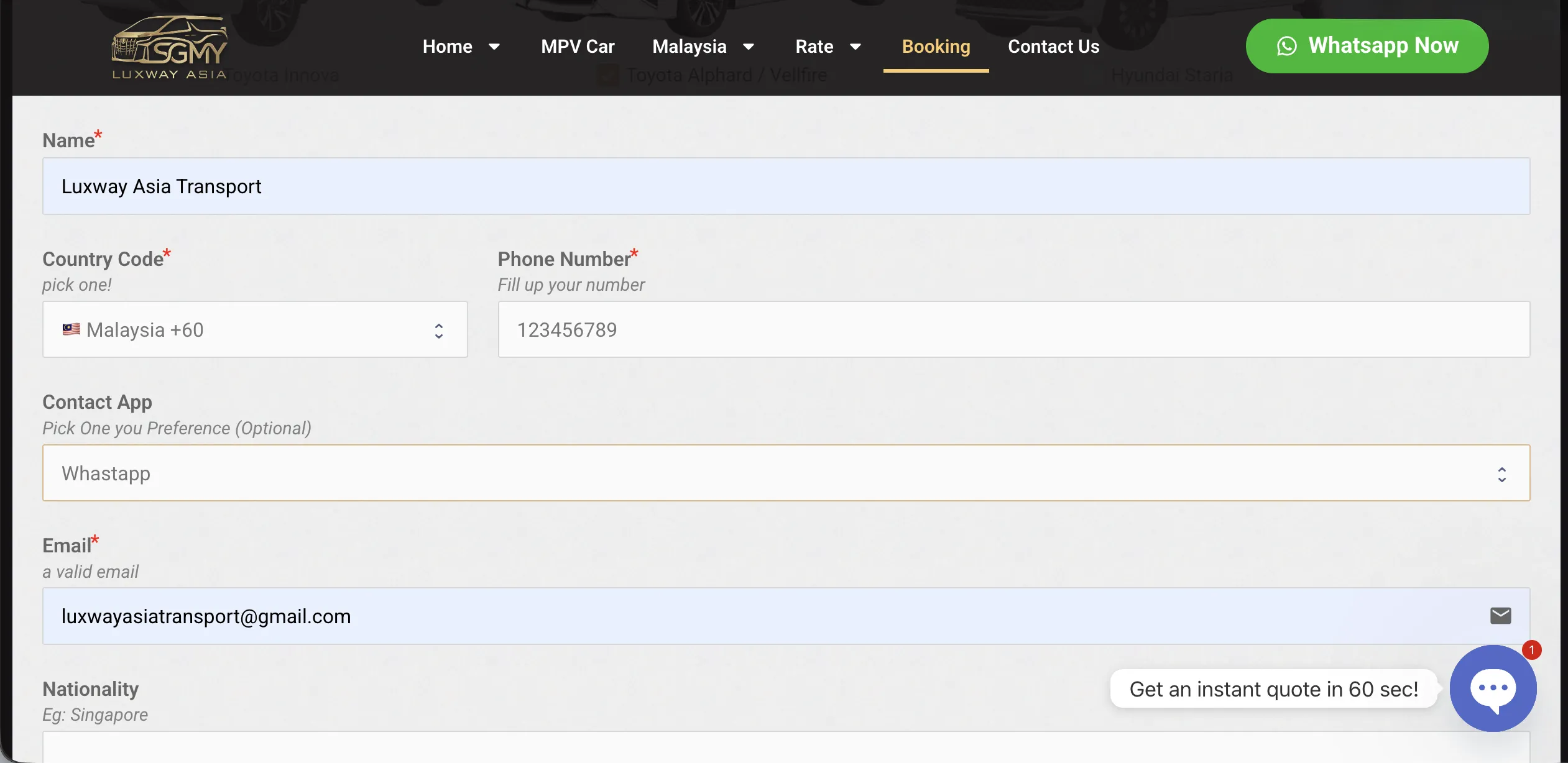Click the WhatsApp icon in green button
The width and height of the screenshot is (1568, 763).
click(x=1286, y=46)
